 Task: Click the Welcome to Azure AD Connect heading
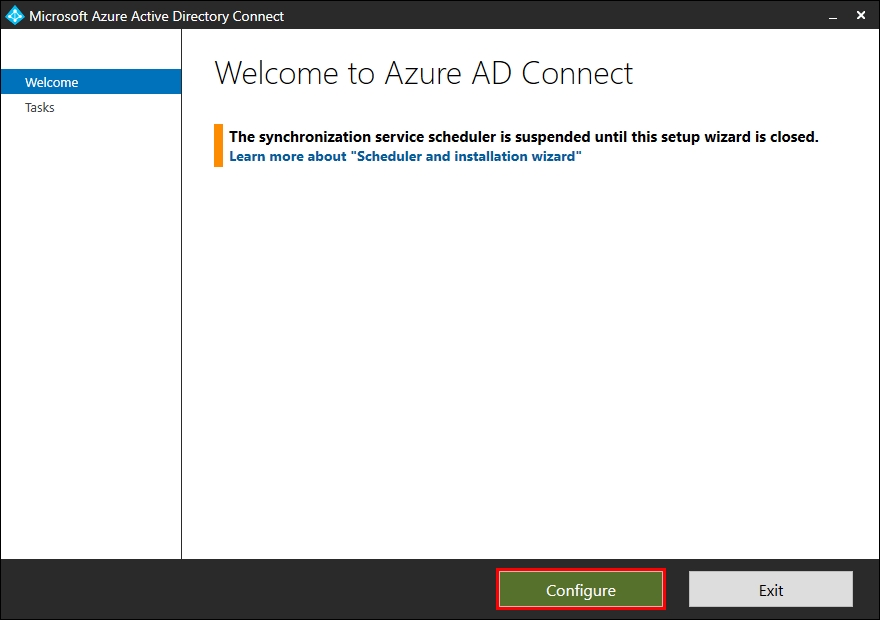[x=424, y=73]
